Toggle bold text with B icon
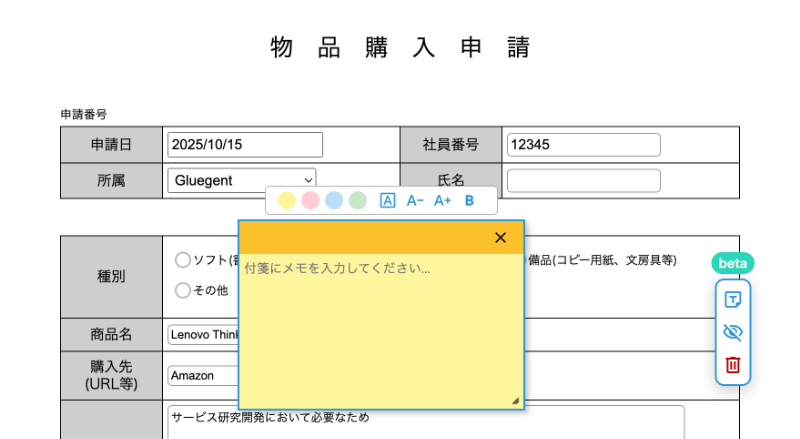This screenshot has height=439, width=800. click(469, 201)
